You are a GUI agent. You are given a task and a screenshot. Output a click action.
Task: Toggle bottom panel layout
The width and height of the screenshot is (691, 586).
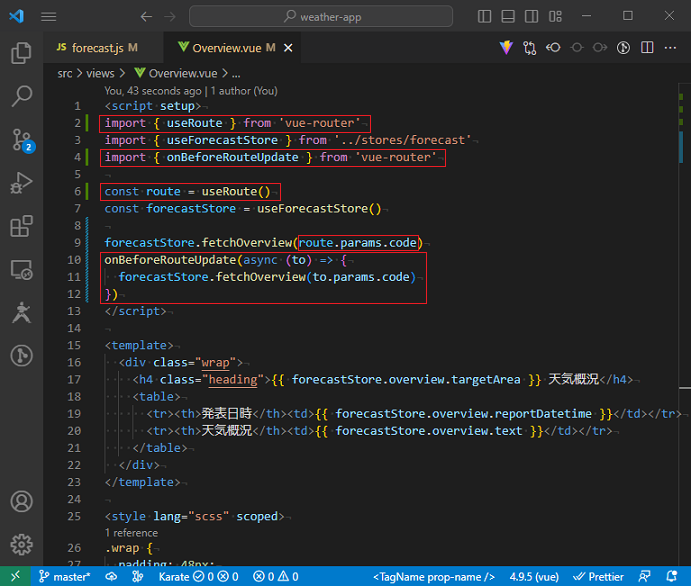pyautogui.click(x=508, y=17)
